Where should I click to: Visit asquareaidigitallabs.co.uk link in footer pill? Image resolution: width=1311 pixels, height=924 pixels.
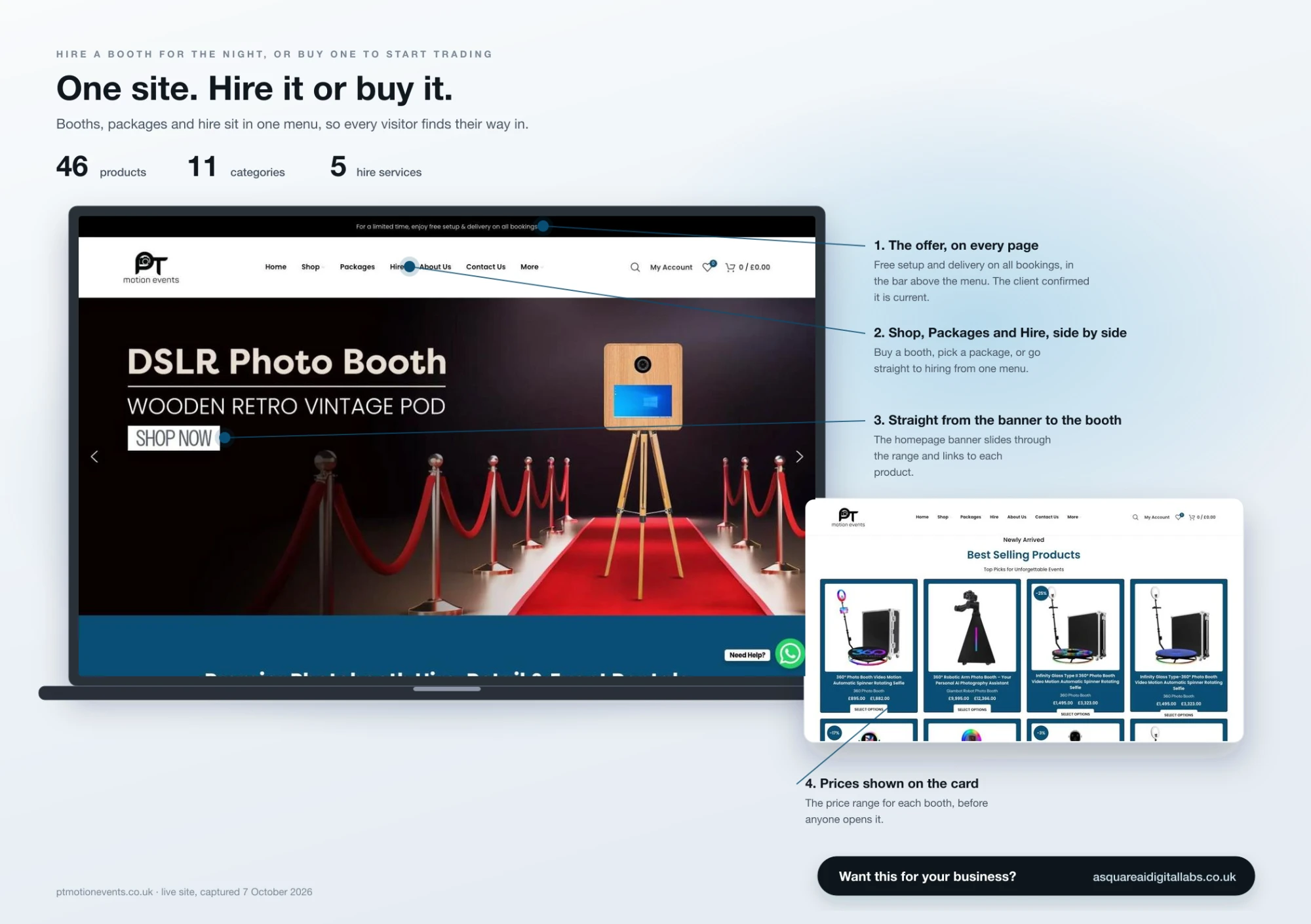[x=1164, y=877]
